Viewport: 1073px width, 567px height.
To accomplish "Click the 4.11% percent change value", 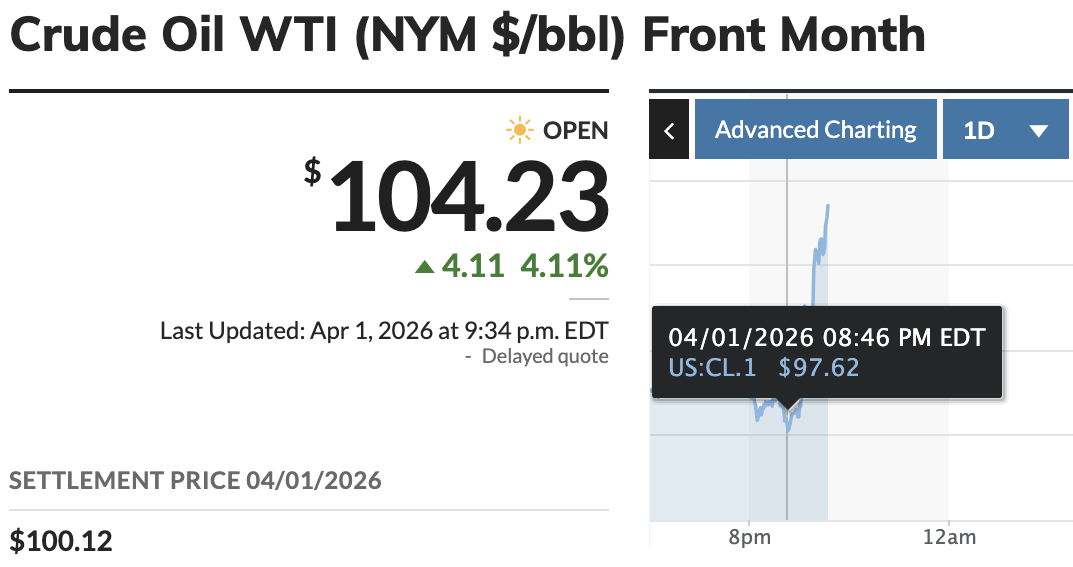I will (x=563, y=266).
